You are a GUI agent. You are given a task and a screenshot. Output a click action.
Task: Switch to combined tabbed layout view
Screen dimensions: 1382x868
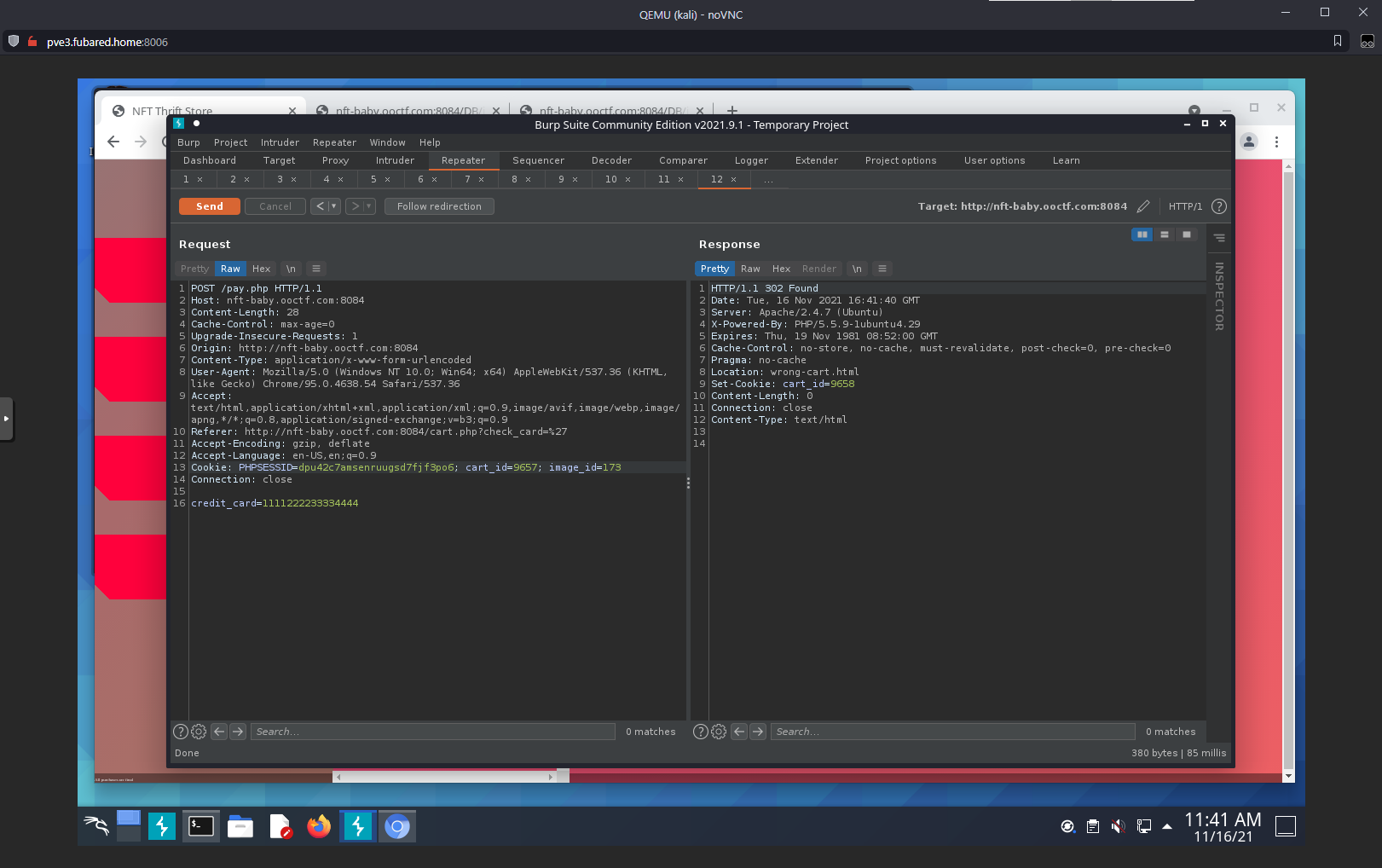point(1187,234)
